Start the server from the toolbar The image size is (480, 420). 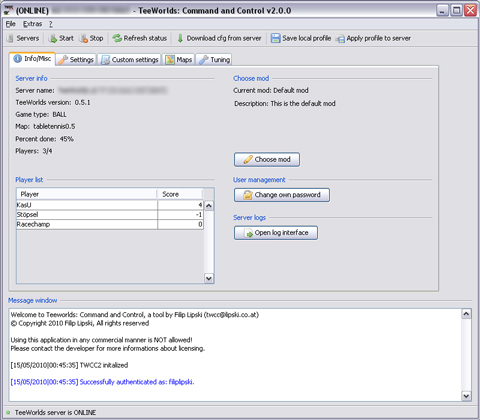(53, 38)
